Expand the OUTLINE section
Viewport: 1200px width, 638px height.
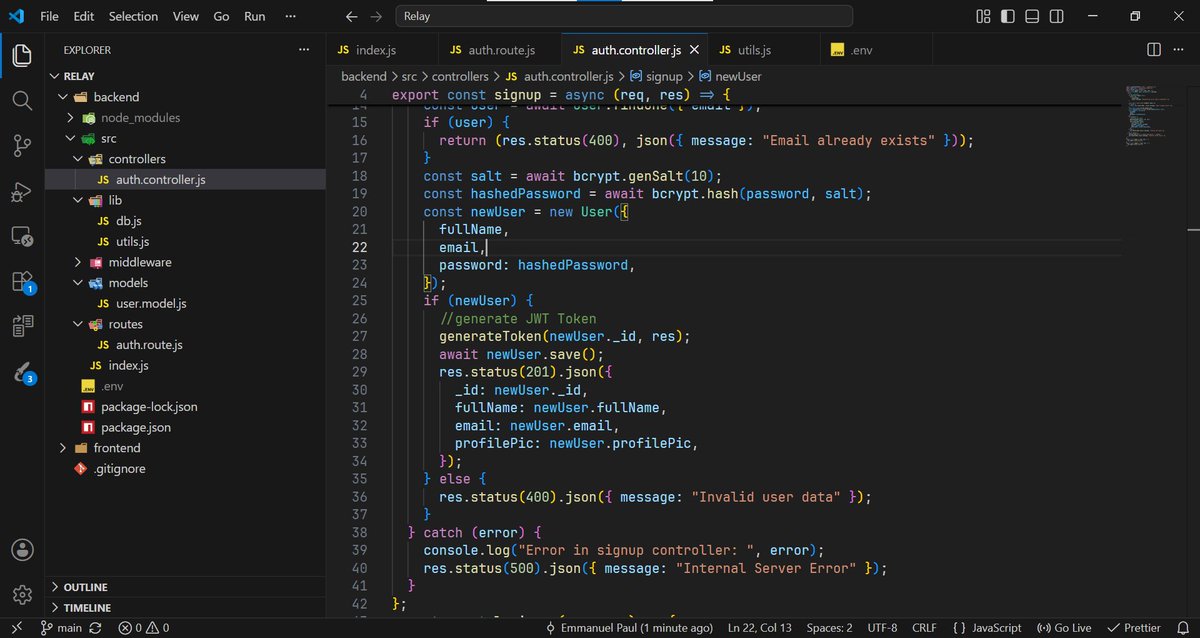(x=185, y=587)
